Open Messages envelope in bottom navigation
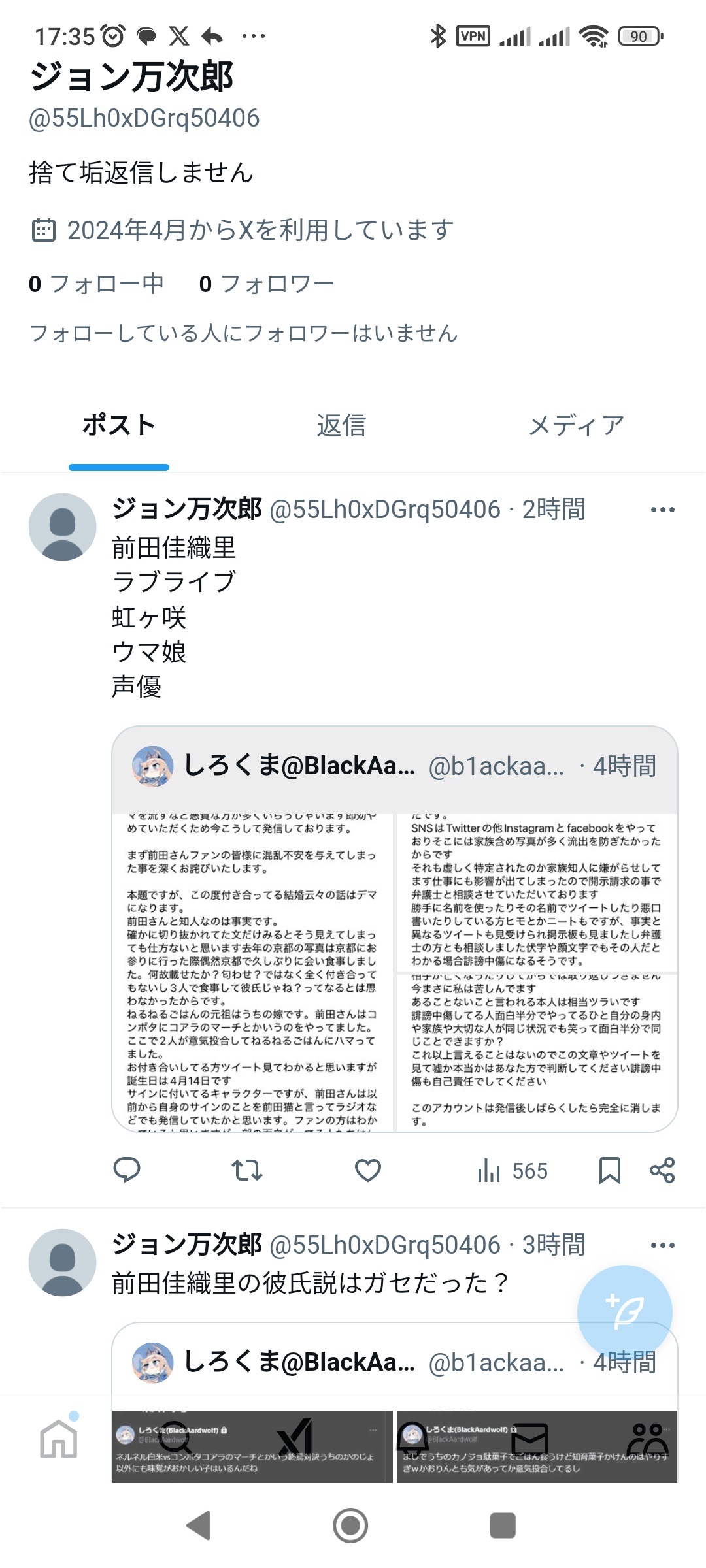The width and height of the screenshot is (706, 1568). pos(529,1439)
